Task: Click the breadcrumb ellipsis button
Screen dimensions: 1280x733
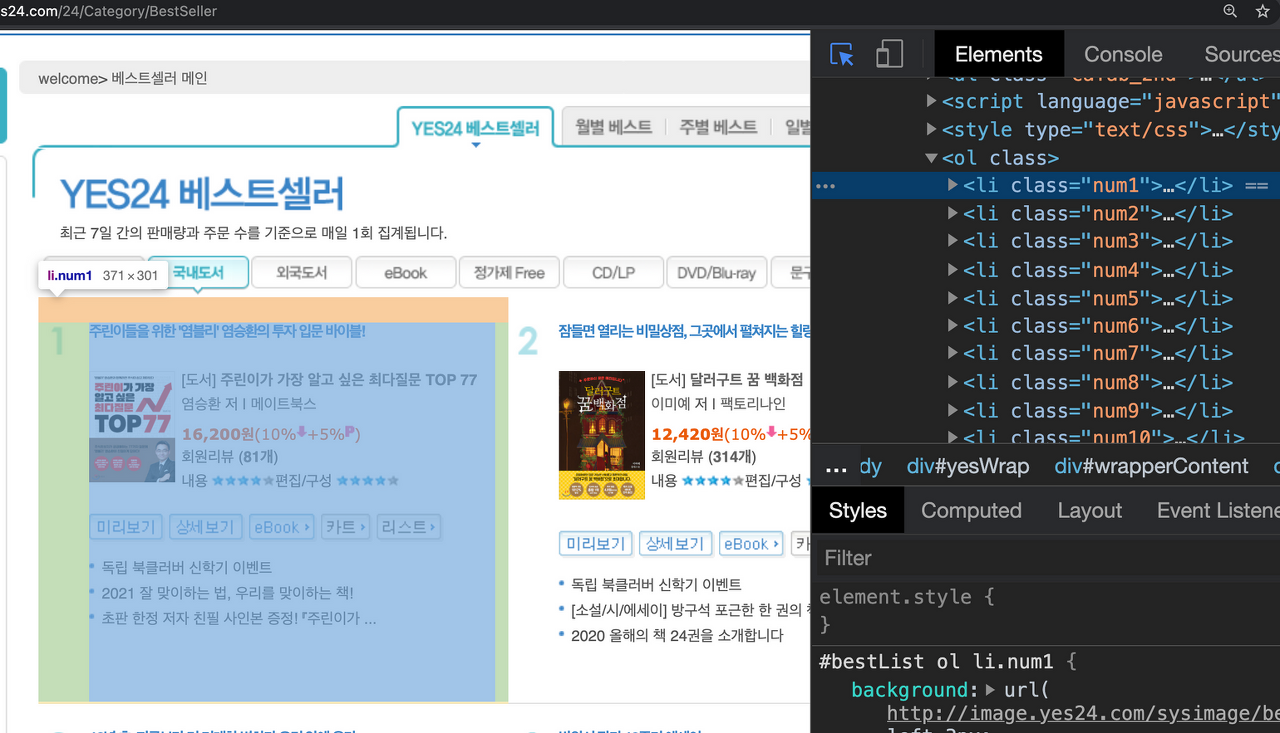Action: pos(837,466)
